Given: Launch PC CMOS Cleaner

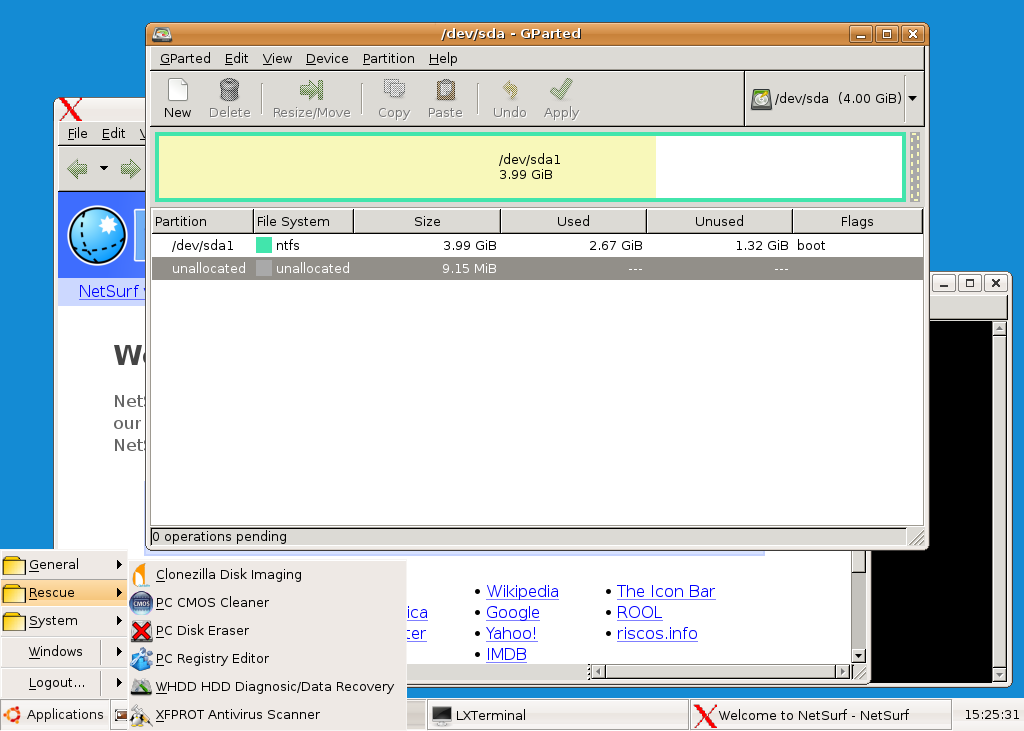Looking at the screenshot, I should click(268, 602).
